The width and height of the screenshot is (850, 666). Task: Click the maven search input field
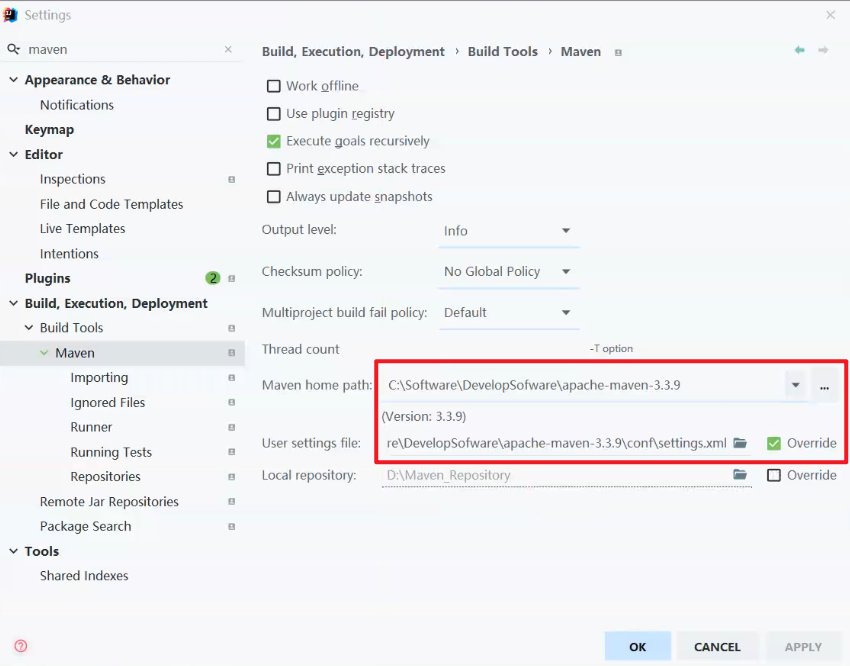pyautogui.click(x=122, y=49)
